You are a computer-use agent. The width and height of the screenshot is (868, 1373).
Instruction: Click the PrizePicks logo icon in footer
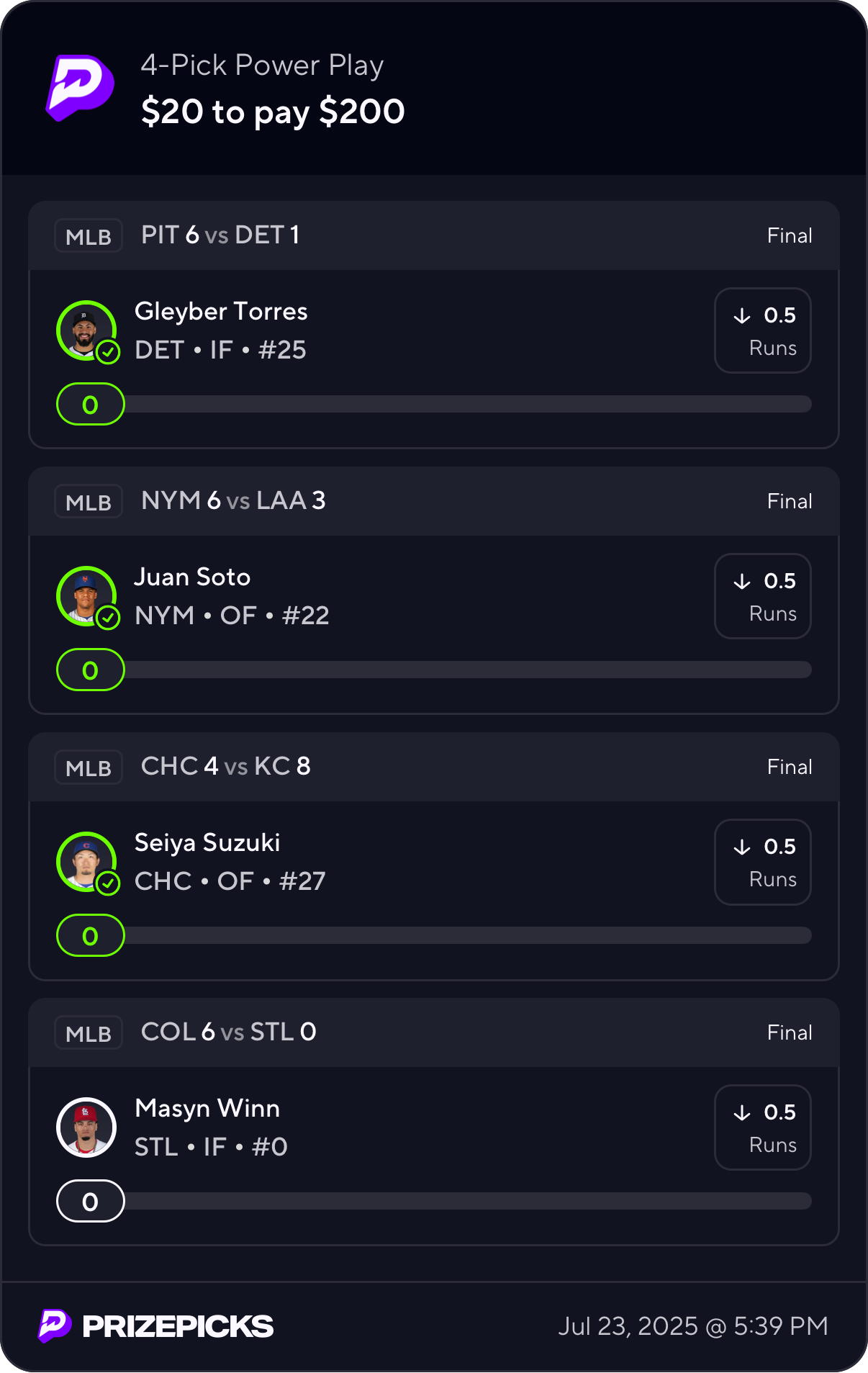[x=55, y=1325]
